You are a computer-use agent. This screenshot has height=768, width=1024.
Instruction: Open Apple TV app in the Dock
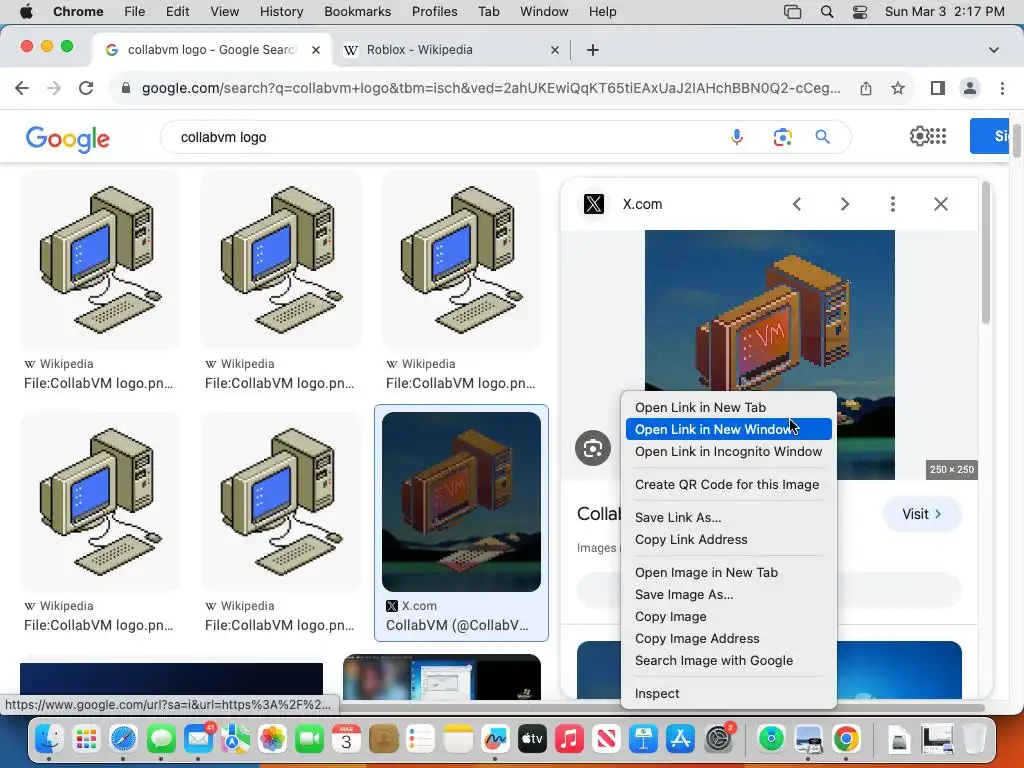click(x=532, y=739)
